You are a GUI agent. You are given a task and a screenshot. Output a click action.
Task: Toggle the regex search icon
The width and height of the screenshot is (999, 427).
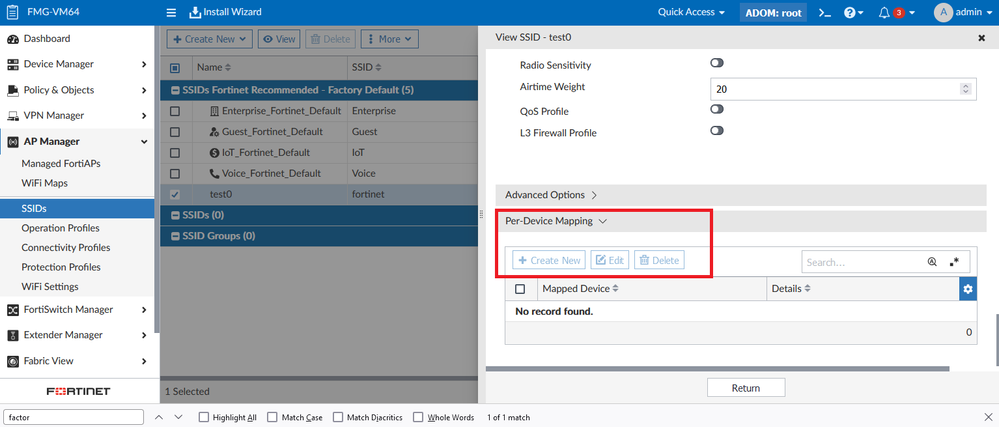[954, 262]
